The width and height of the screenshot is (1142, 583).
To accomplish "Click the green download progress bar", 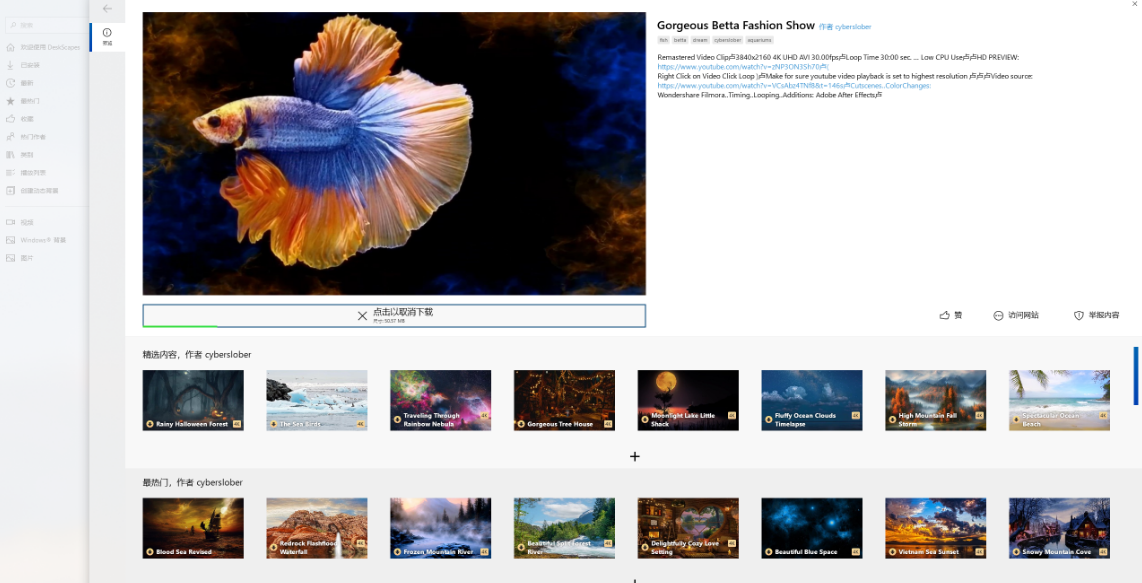I will click(x=180, y=328).
